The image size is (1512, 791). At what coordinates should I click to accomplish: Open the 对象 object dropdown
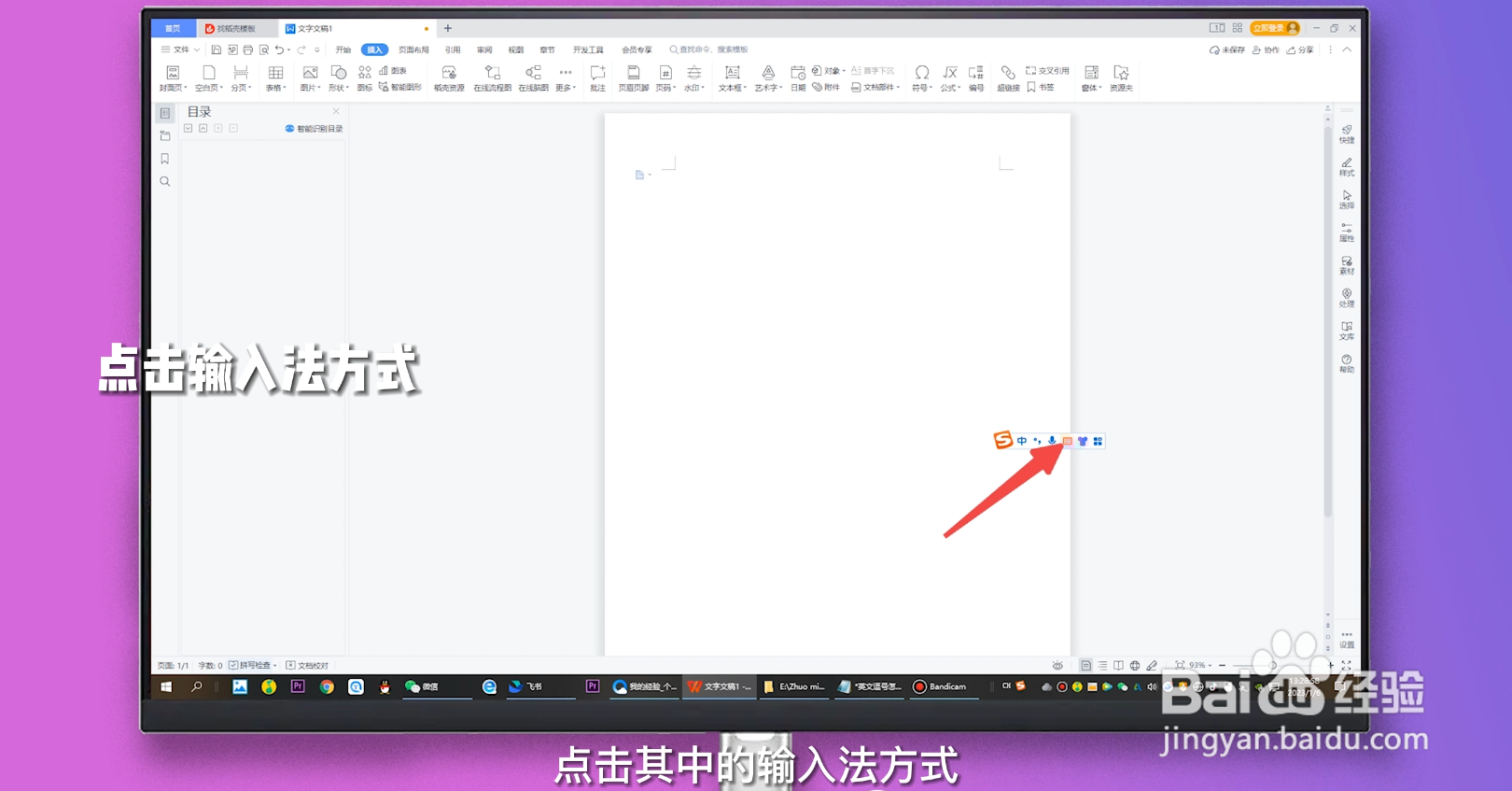[x=829, y=71]
